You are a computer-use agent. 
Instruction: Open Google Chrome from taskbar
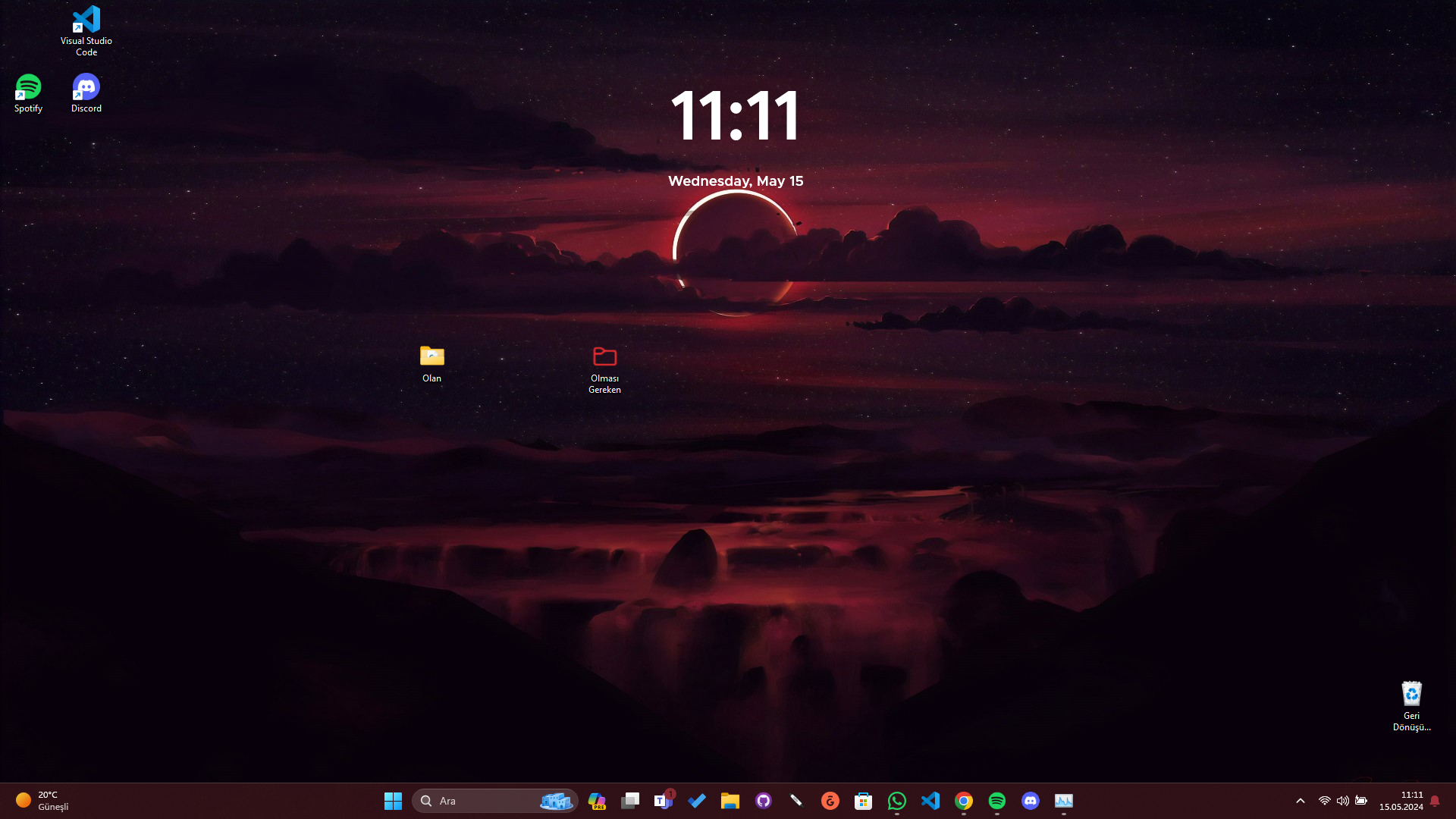[964, 801]
